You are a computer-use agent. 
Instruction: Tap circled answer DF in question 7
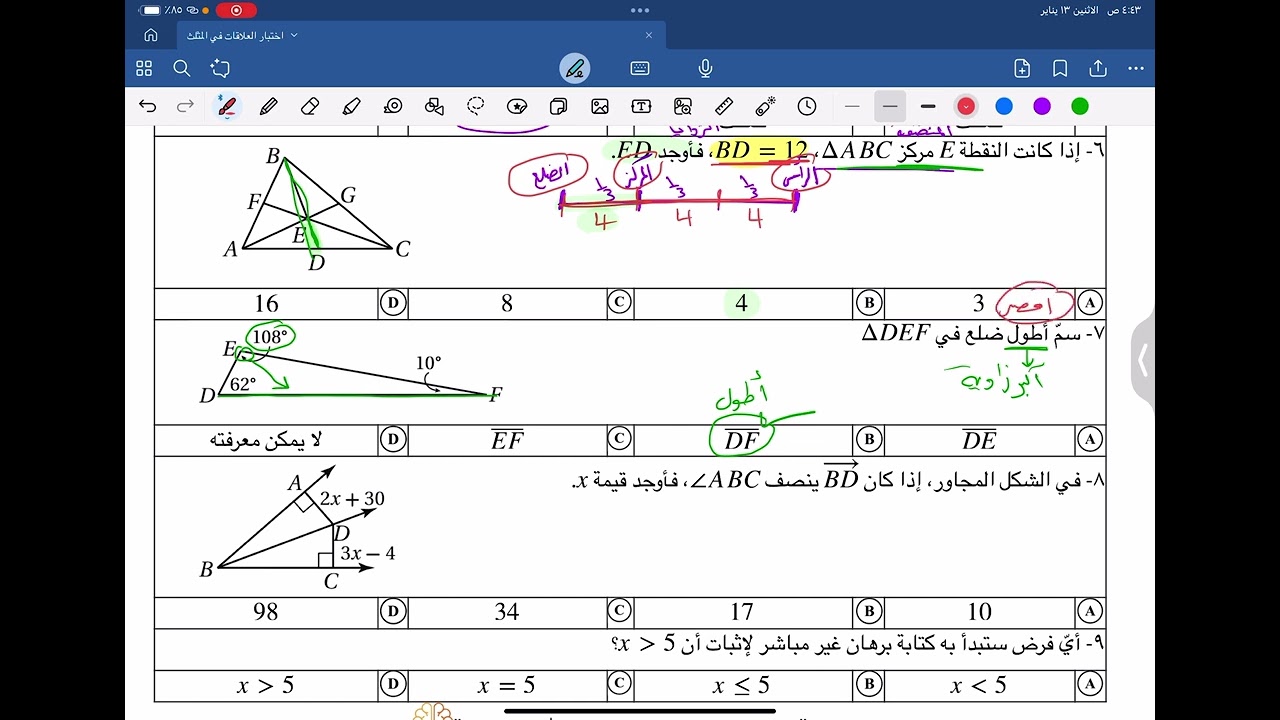point(741,439)
